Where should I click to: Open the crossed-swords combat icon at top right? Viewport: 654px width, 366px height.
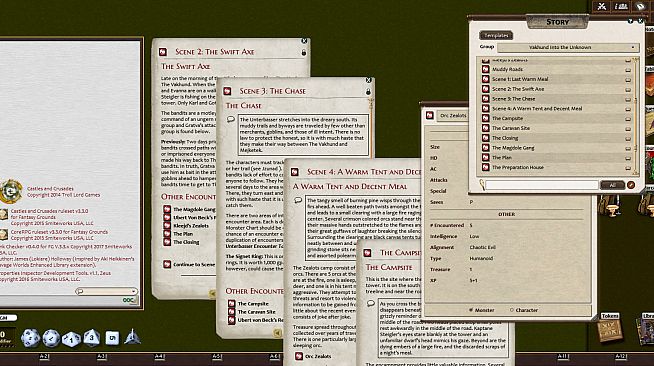tap(602, 6)
